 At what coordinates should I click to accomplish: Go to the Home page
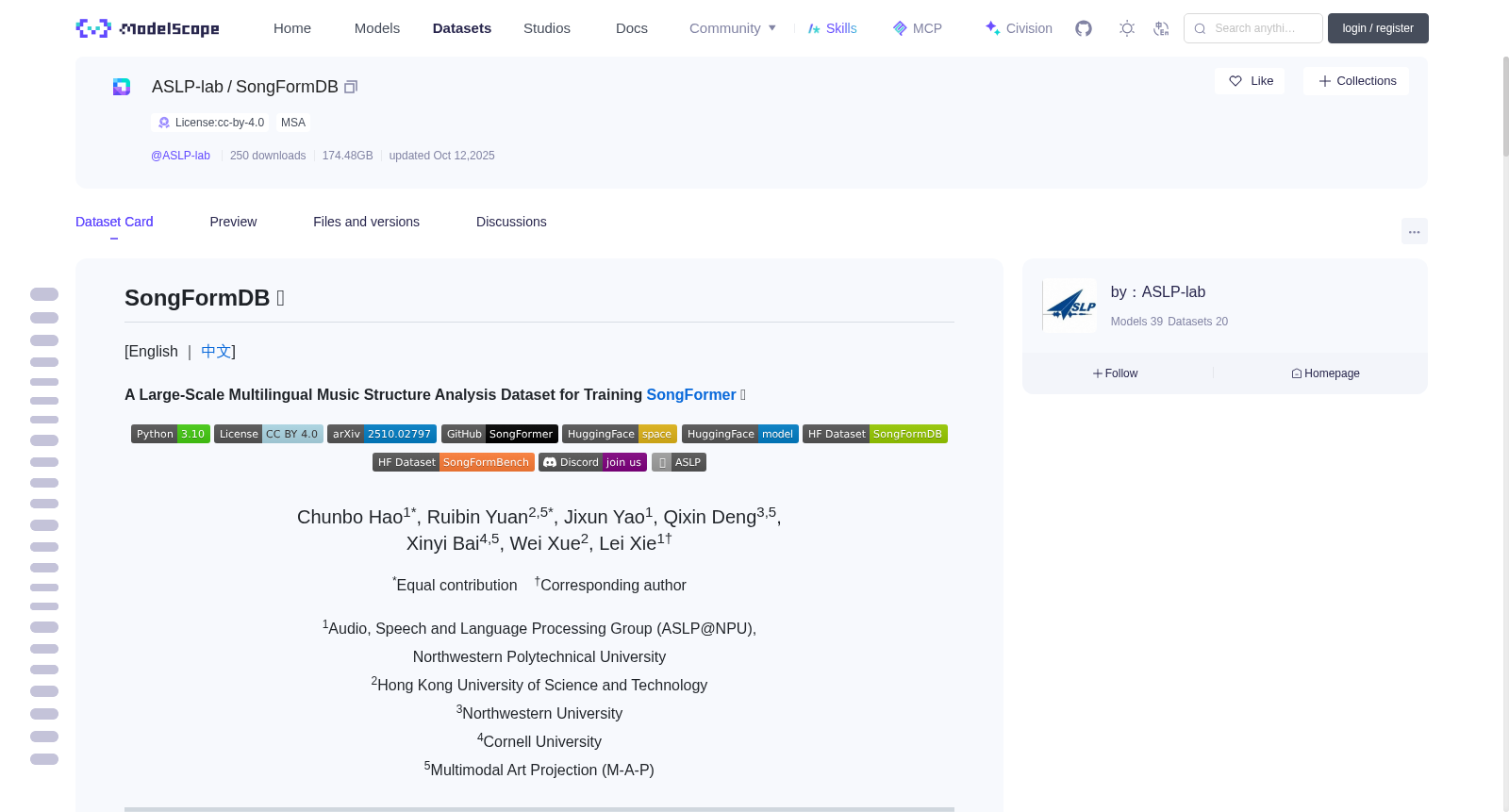pos(292,28)
